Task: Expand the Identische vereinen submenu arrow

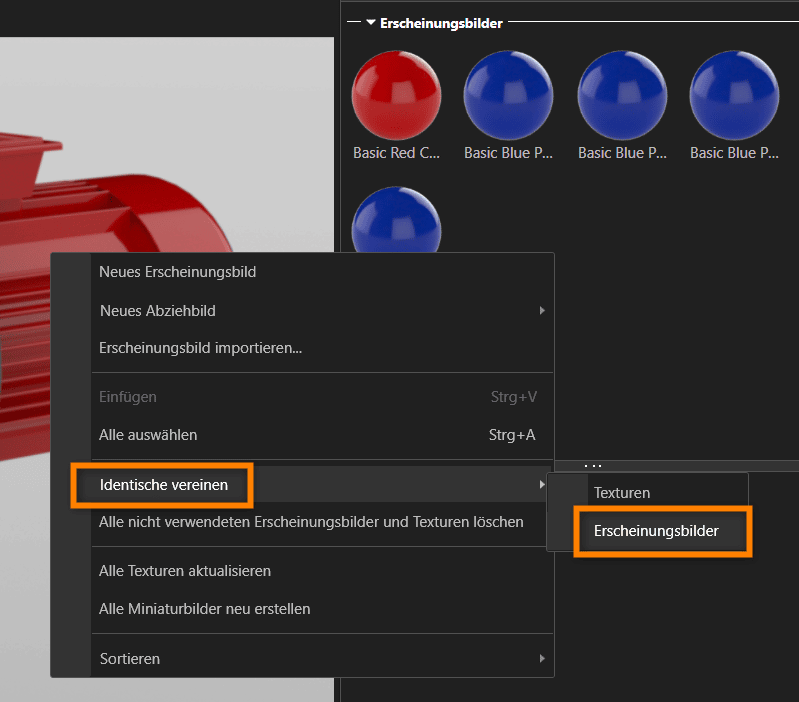Action: pos(542,484)
